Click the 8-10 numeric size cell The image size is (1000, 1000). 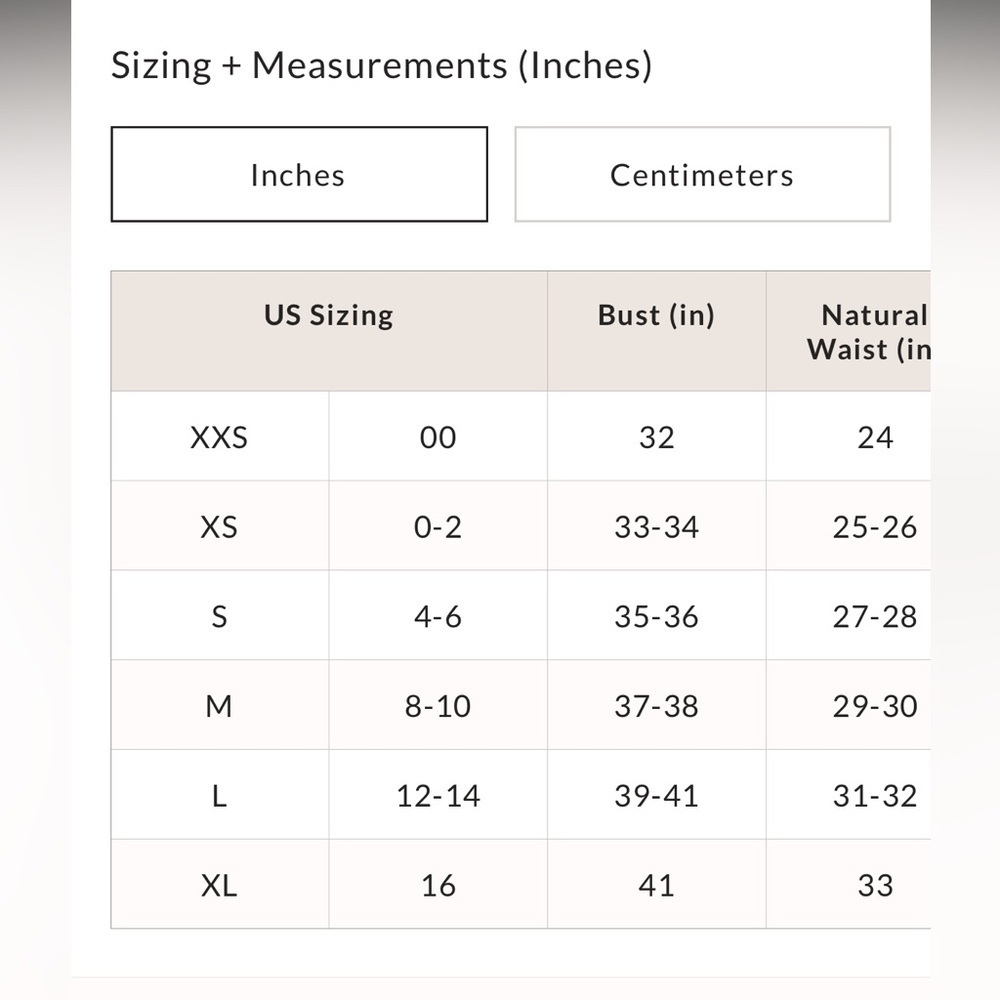438,705
